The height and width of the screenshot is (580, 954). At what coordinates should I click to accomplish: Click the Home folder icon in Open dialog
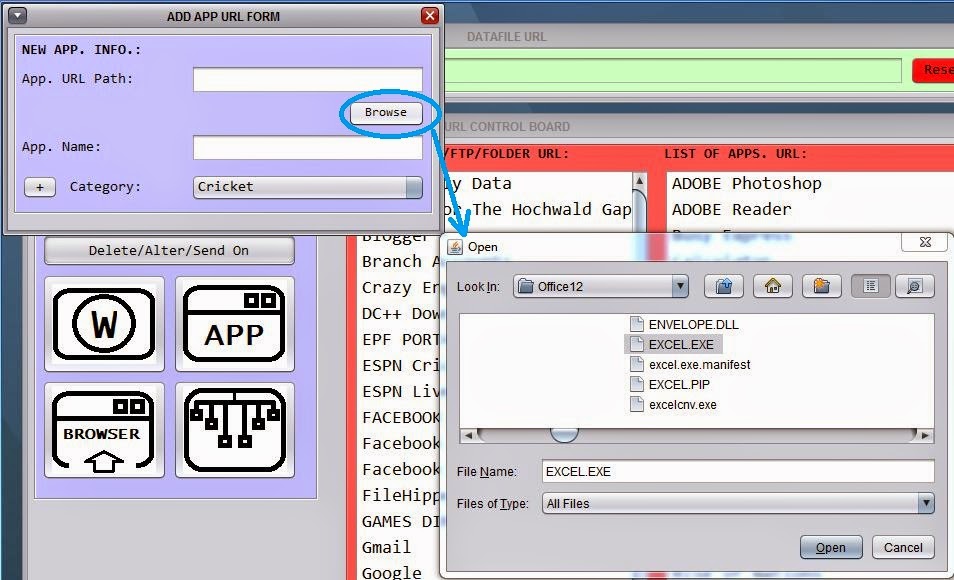pos(773,286)
